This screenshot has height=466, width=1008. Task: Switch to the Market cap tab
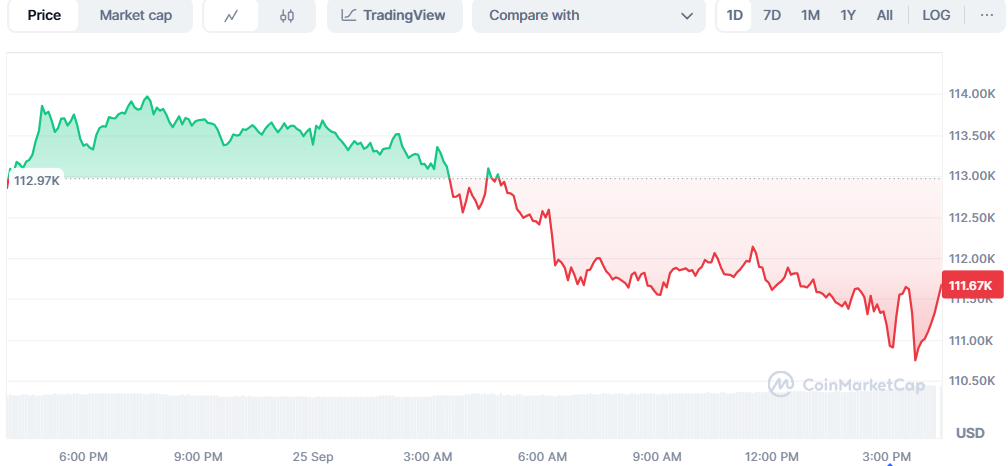coord(136,16)
